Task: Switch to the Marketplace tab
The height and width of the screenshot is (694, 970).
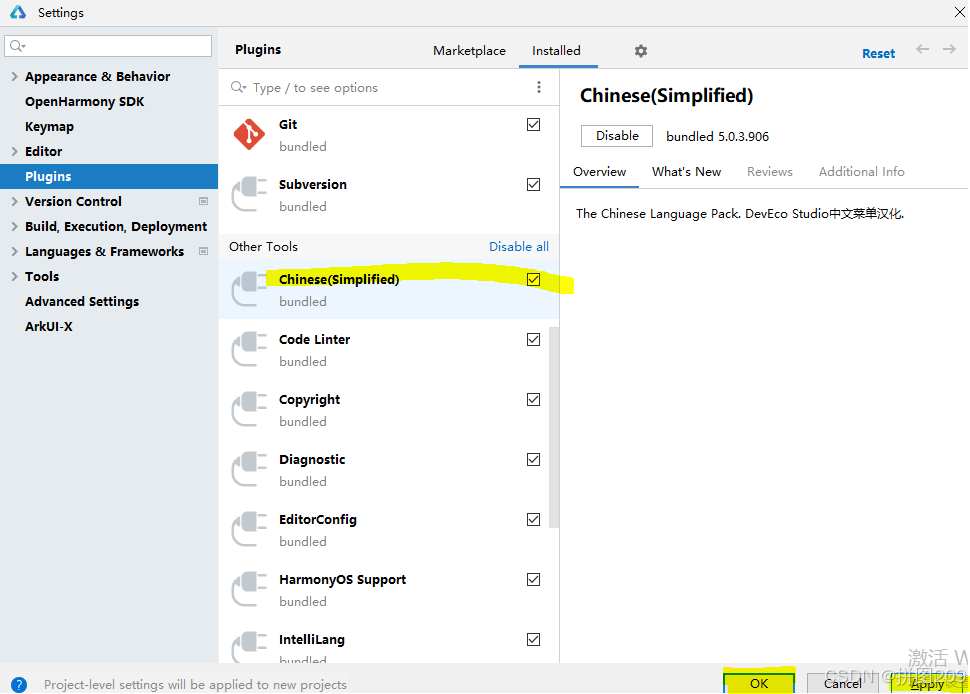Action: click(x=469, y=51)
